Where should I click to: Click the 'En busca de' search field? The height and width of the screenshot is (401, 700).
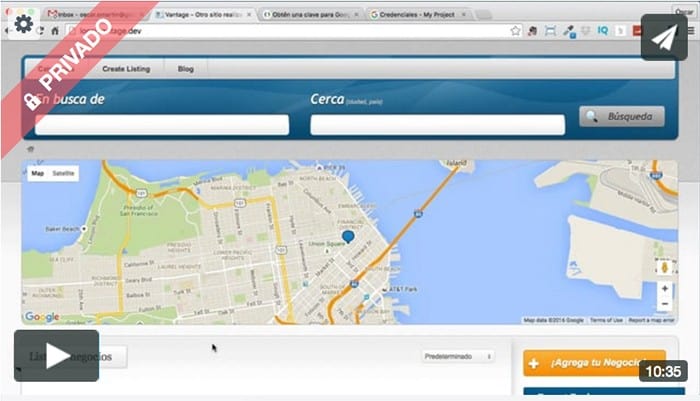[162, 125]
